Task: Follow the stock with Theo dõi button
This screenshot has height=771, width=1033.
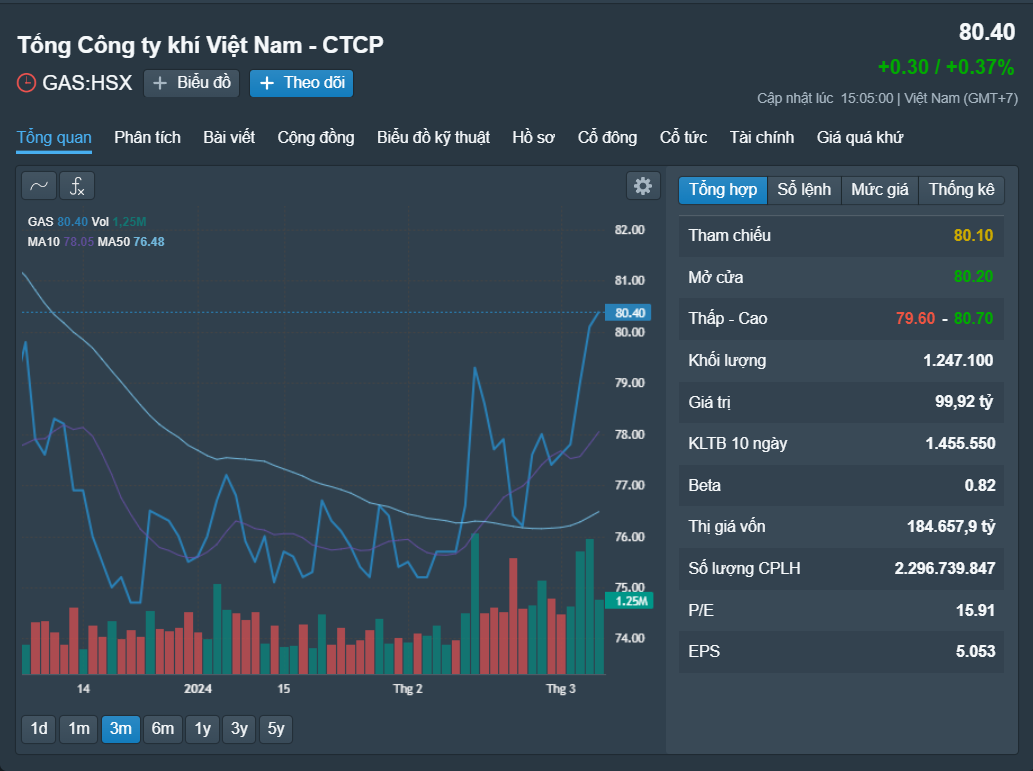Action: coord(302,83)
